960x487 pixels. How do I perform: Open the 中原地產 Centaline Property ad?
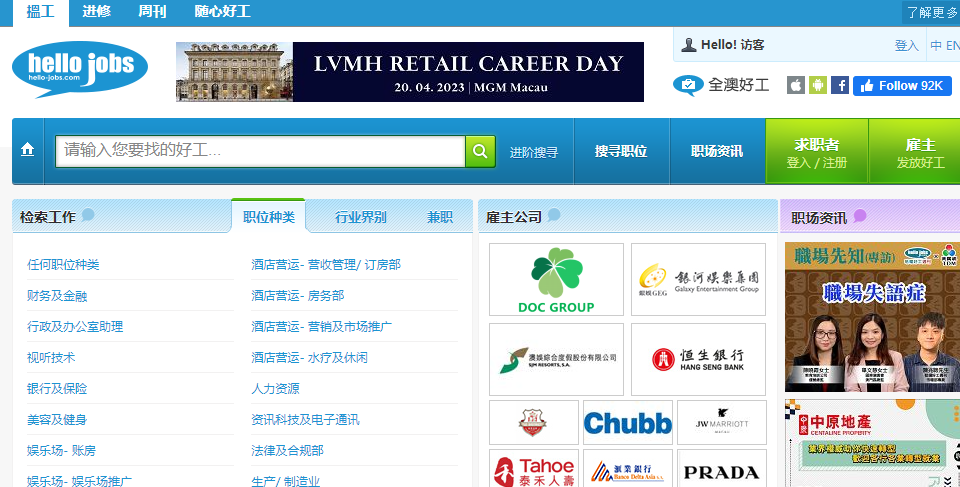click(x=872, y=444)
